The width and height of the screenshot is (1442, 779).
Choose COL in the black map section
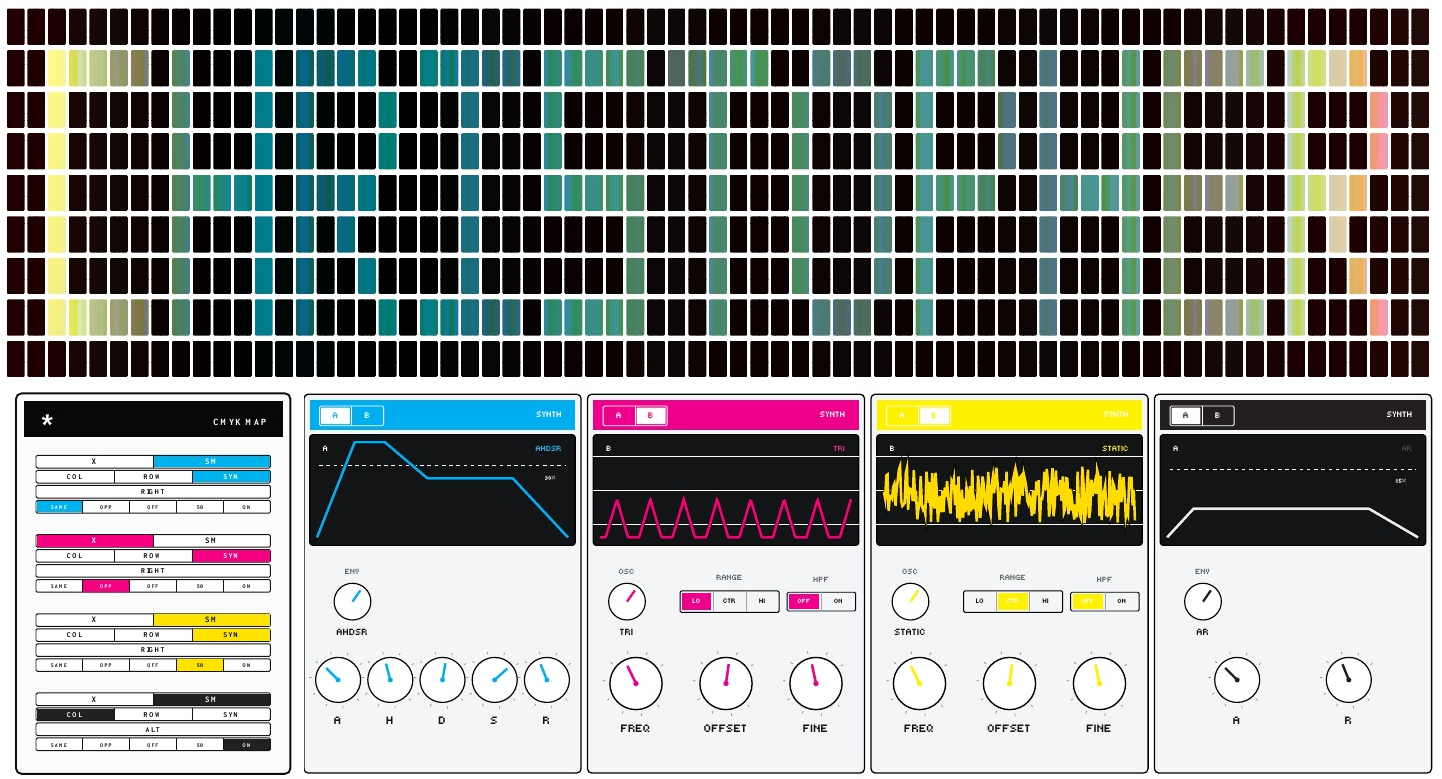(75, 715)
